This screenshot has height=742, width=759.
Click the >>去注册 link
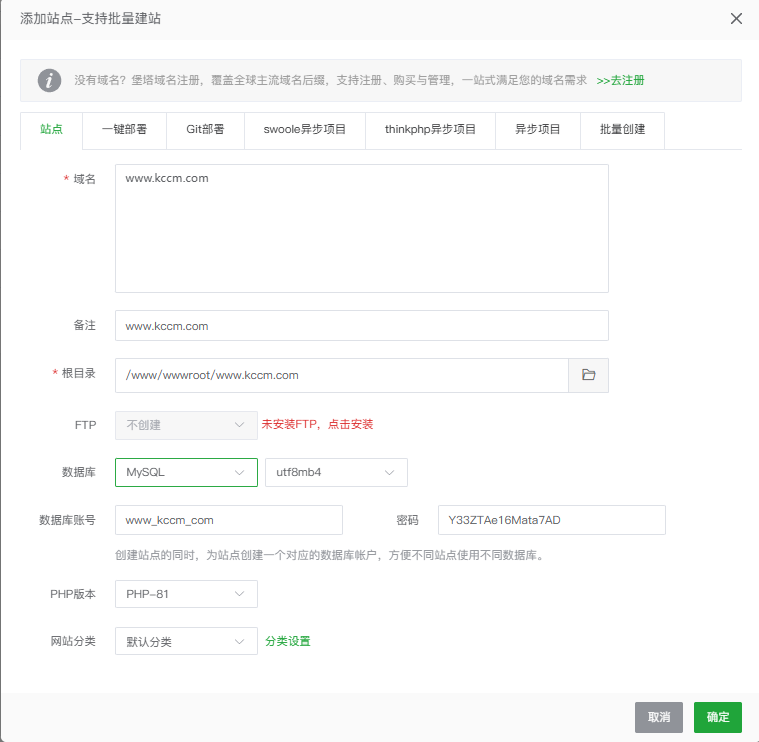(x=620, y=80)
